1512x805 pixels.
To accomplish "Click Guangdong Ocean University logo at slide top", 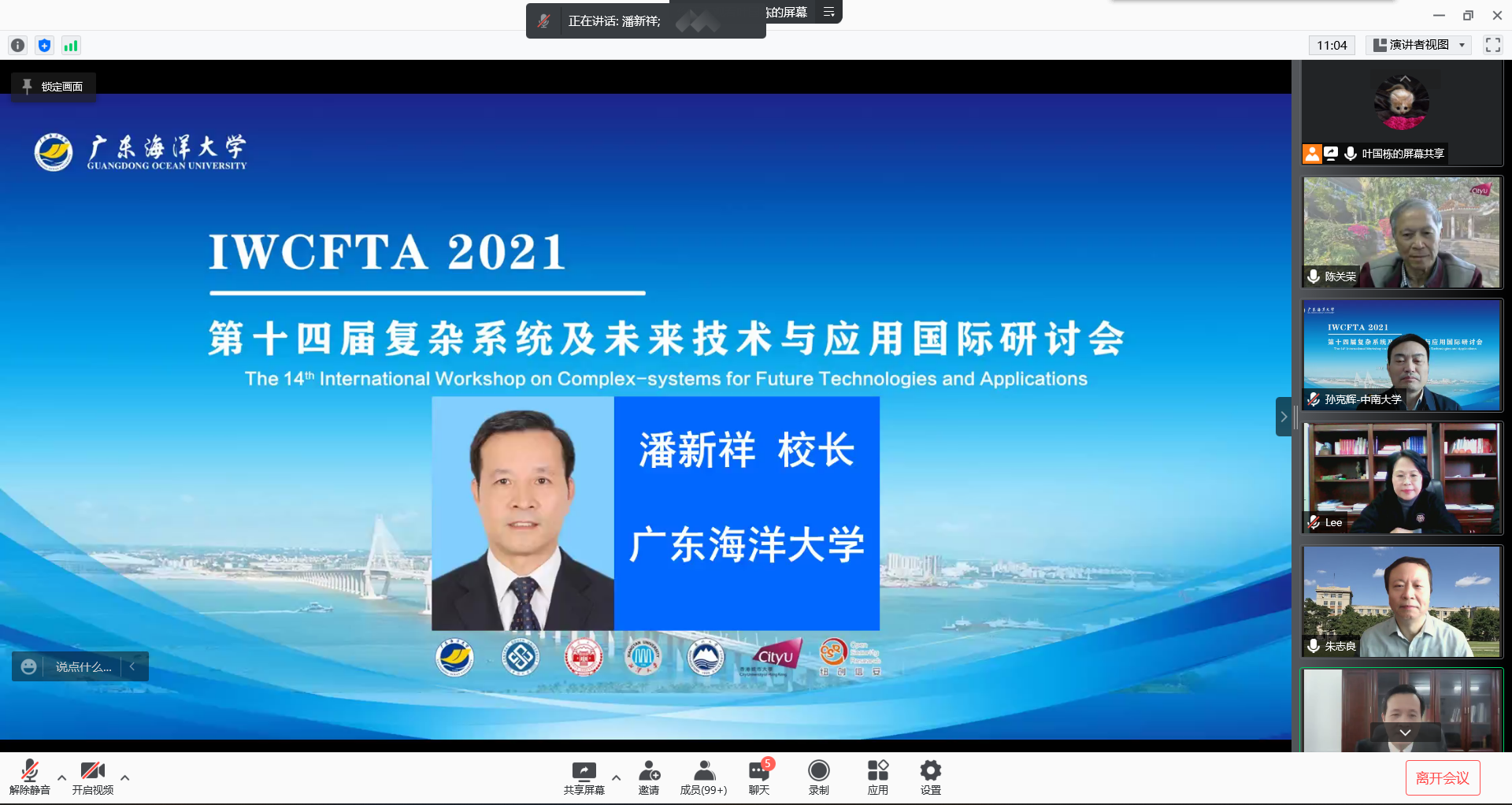I will pyautogui.click(x=140, y=152).
